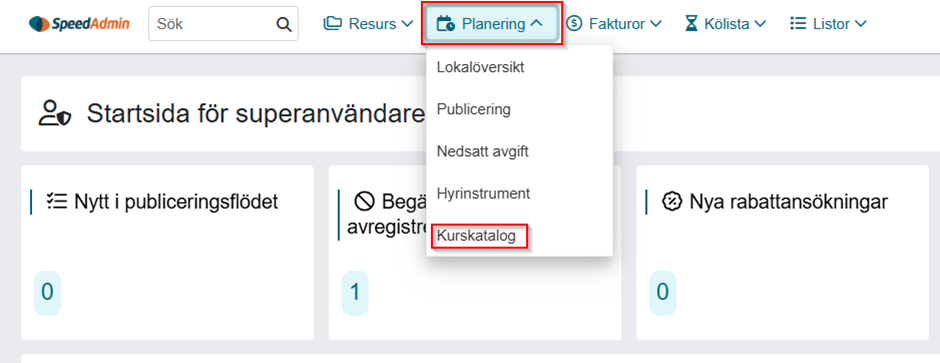Click the Listor list icon
The image size is (940, 363).
coord(798,24)
